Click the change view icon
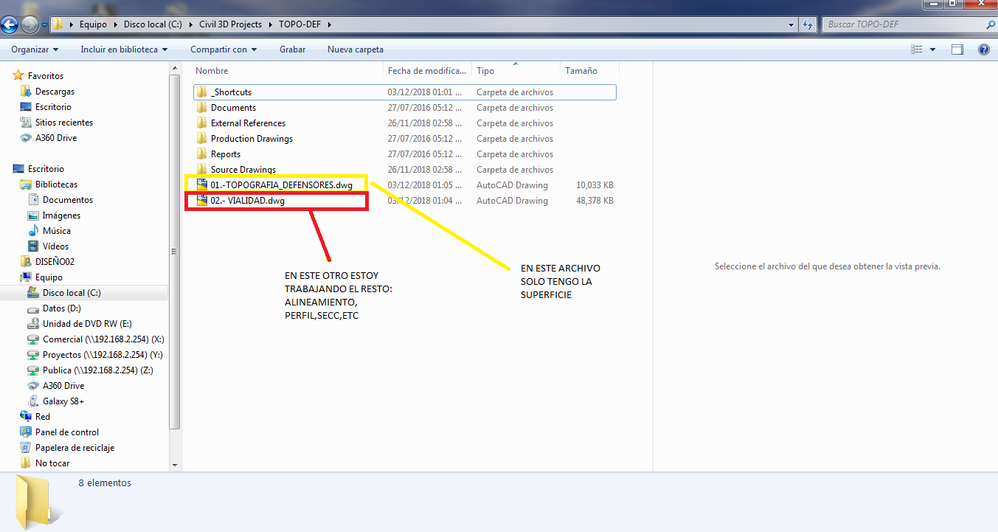The height and width of the screenshot is (532, 998). click(x=917, y=50)
